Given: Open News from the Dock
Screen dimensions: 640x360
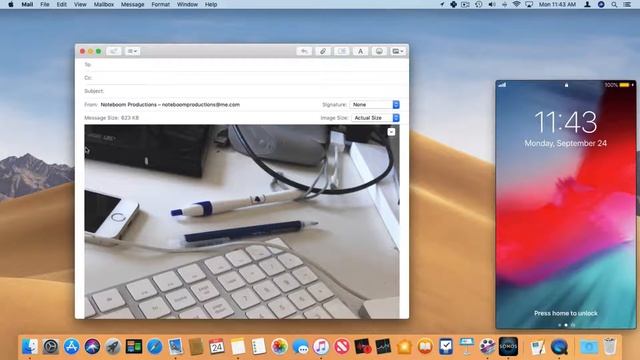Looking at the screenshot, I should click(x=342, y=347).
